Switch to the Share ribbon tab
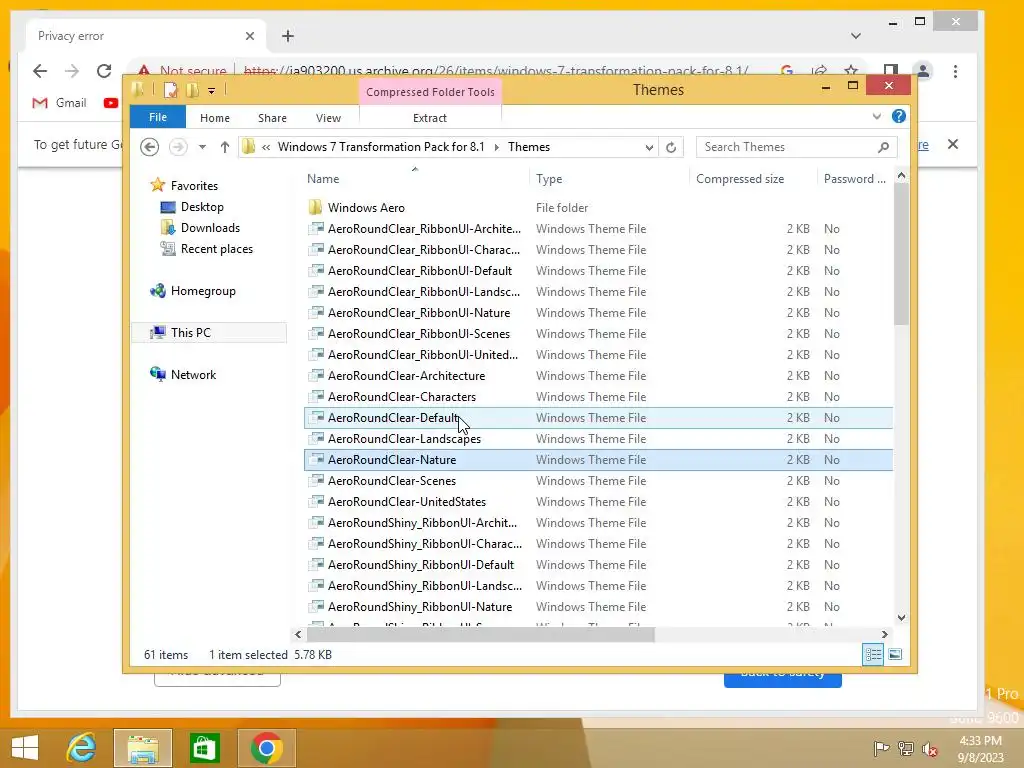 point(272,118)
